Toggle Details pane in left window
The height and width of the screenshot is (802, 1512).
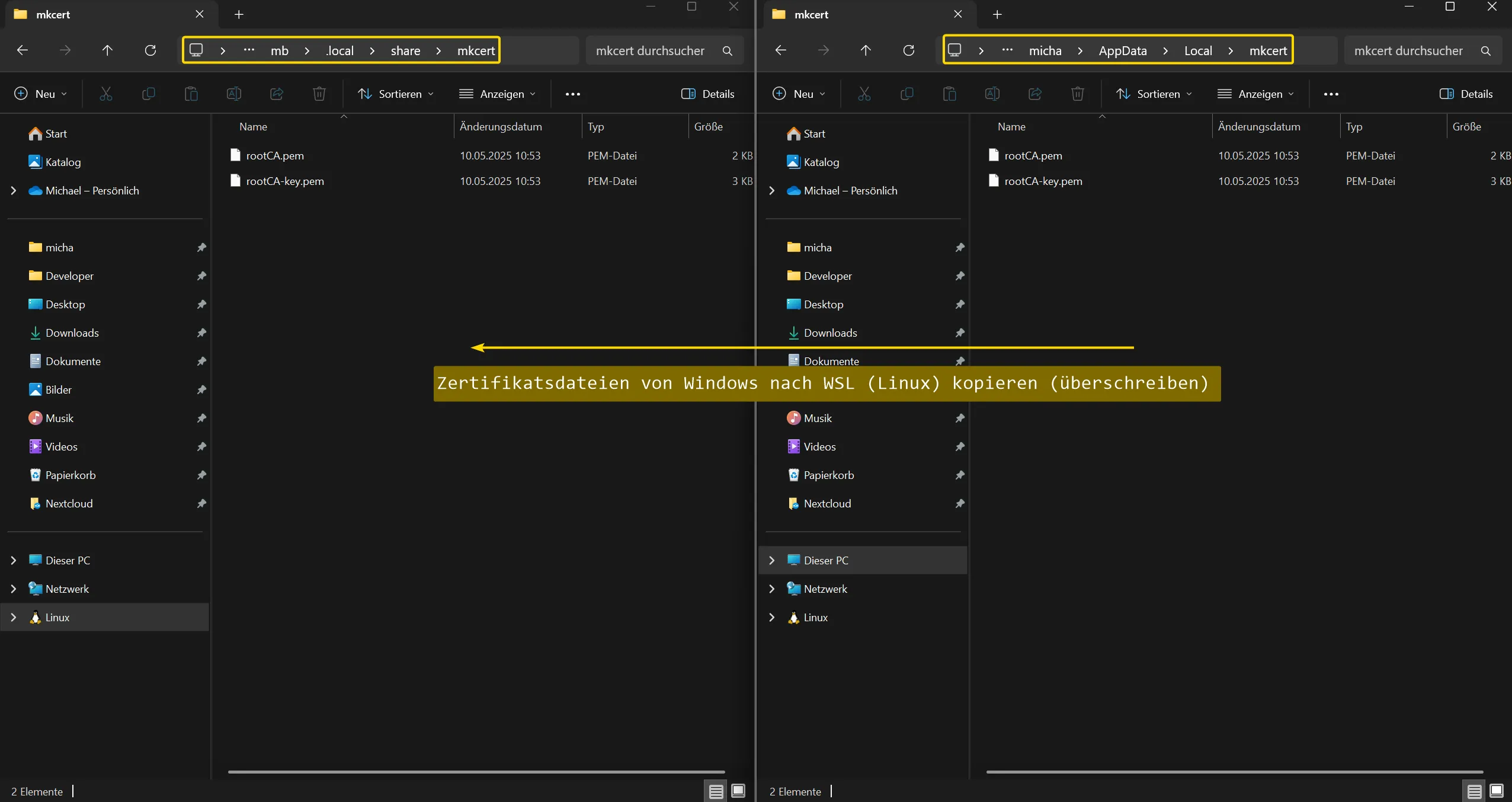(x=708, y=94)
